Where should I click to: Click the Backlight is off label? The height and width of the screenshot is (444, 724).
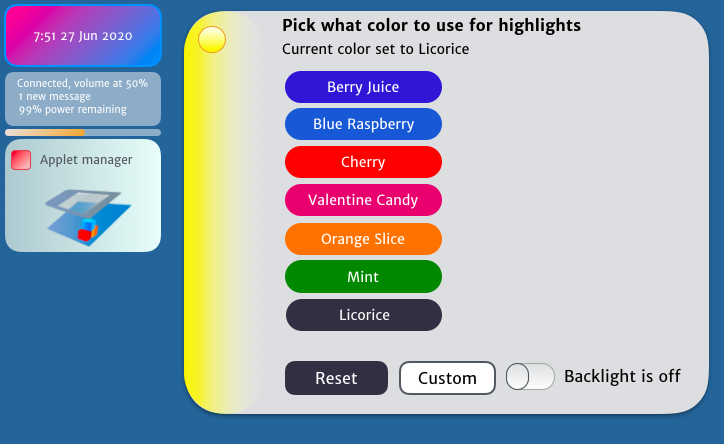point(622,376)
